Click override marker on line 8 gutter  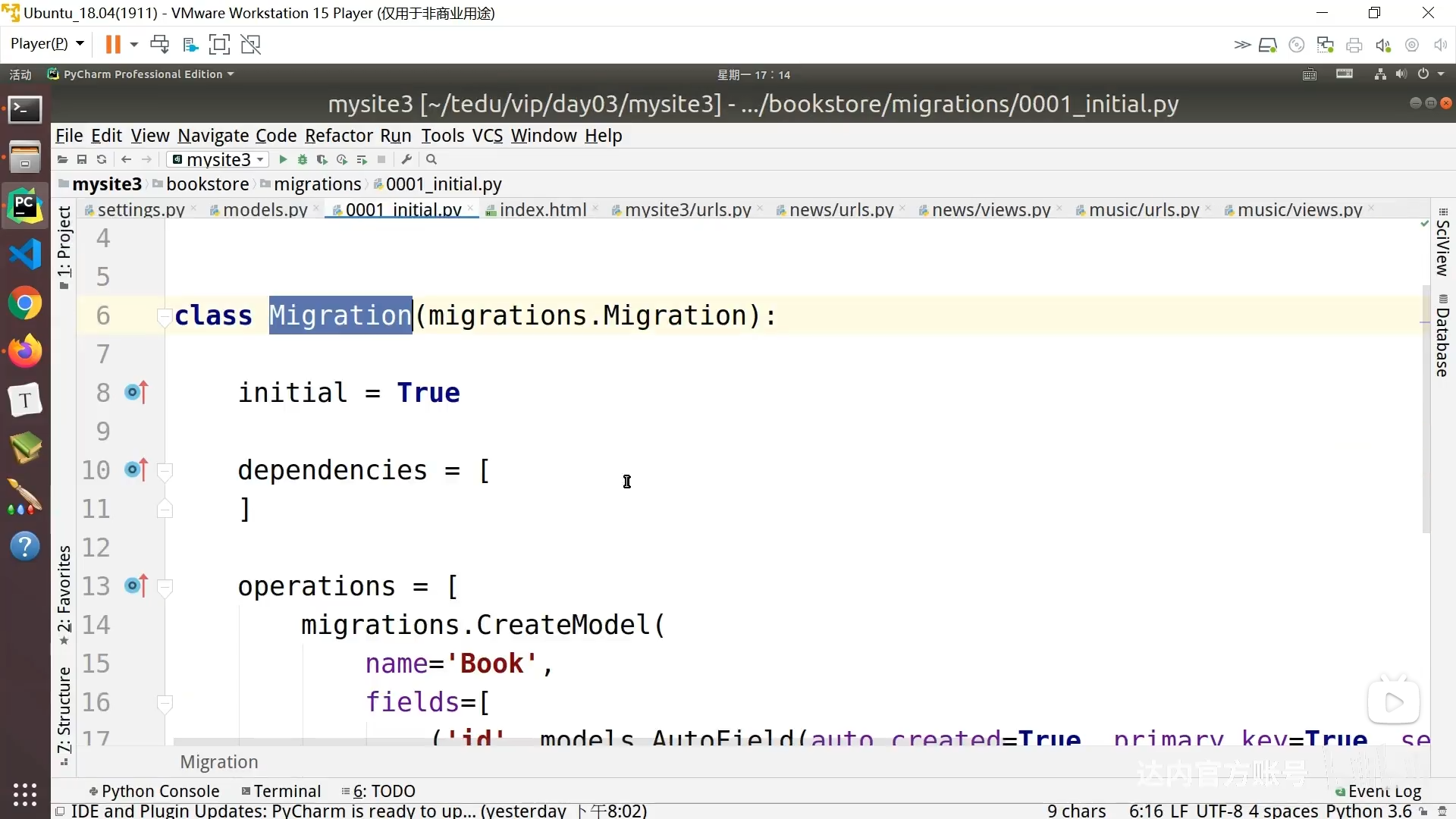coord(136,392)
